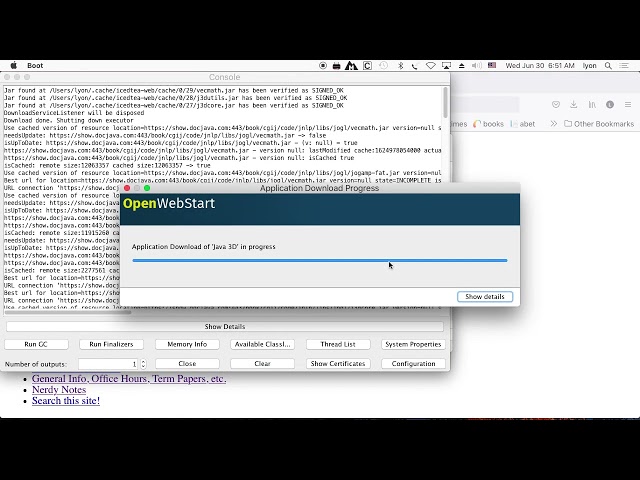The image size is (640, 480).
Task: Click the Available Classl... button
Action: click(x=262, y=344)
